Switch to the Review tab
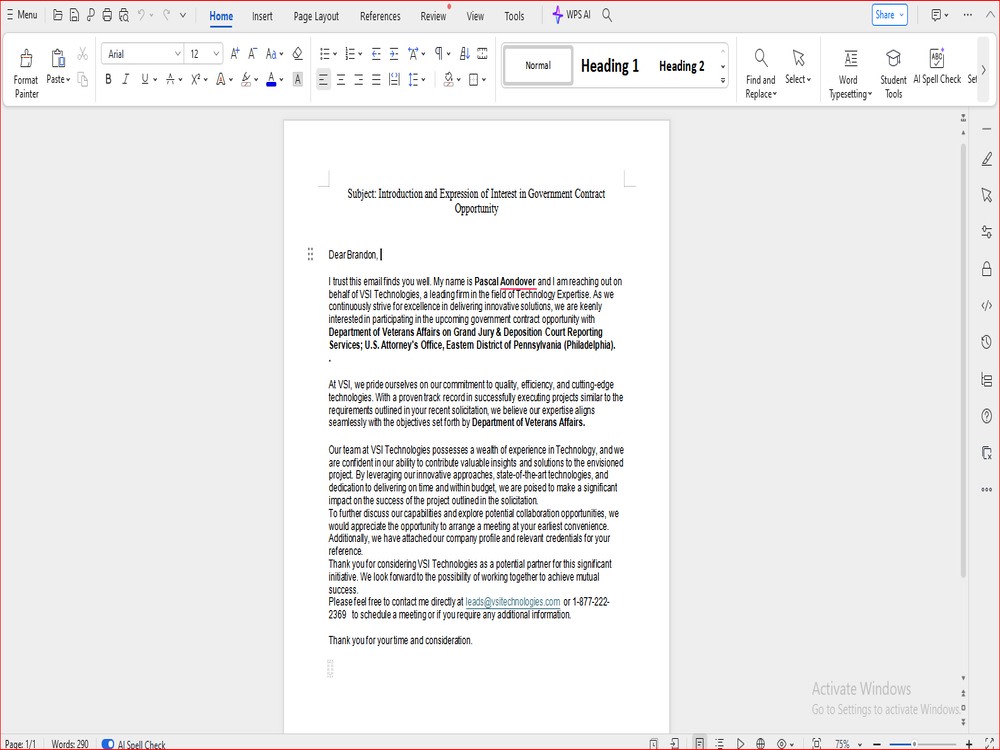The width and height of the screenshot is (1000, 750). [433, 16]
